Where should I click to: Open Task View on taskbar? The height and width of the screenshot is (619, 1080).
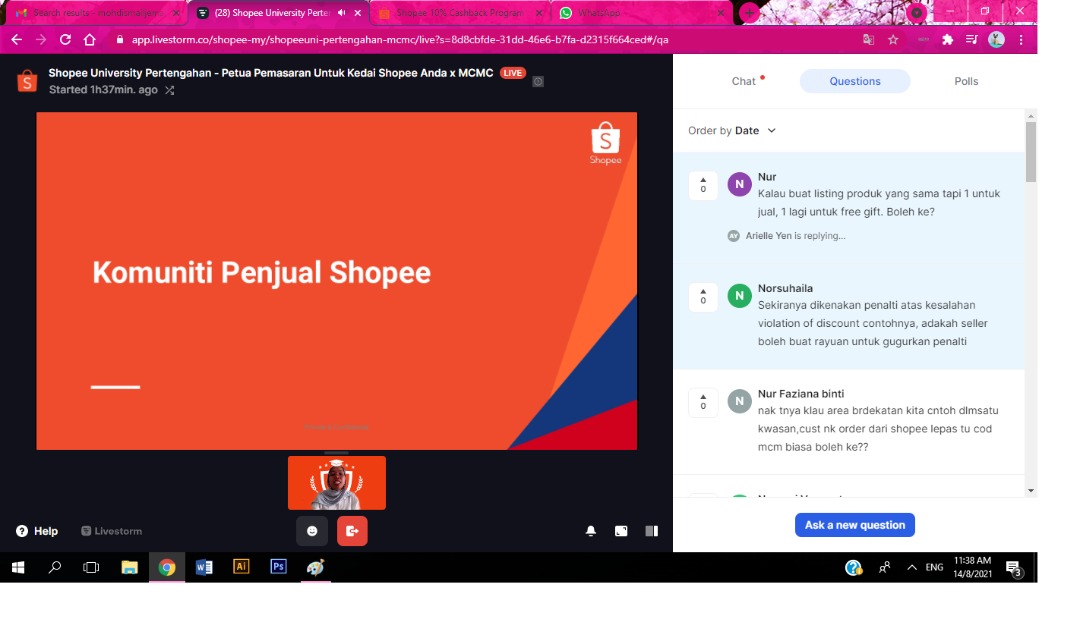(91, 567)
